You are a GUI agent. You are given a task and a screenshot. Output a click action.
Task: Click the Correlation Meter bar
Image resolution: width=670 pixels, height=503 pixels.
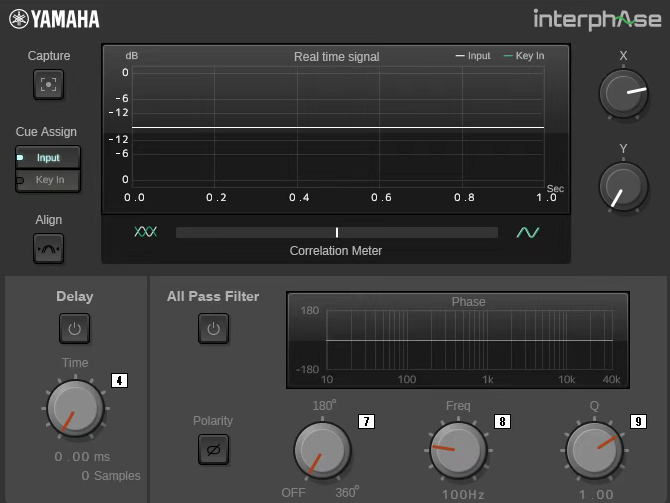tap(337, 232)
